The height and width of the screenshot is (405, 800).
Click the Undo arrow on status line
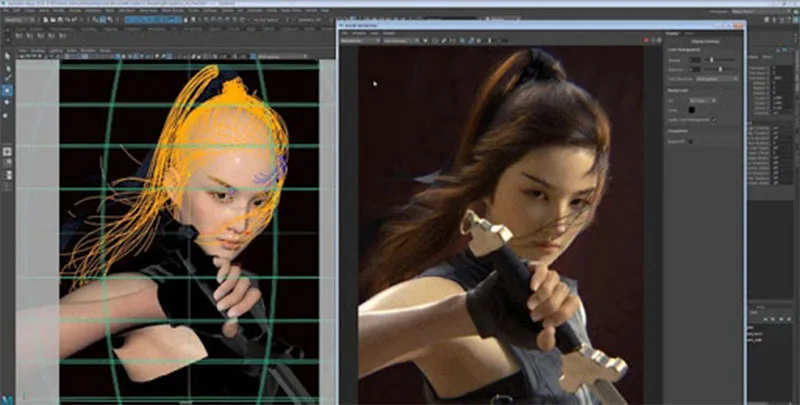point(69,20)
